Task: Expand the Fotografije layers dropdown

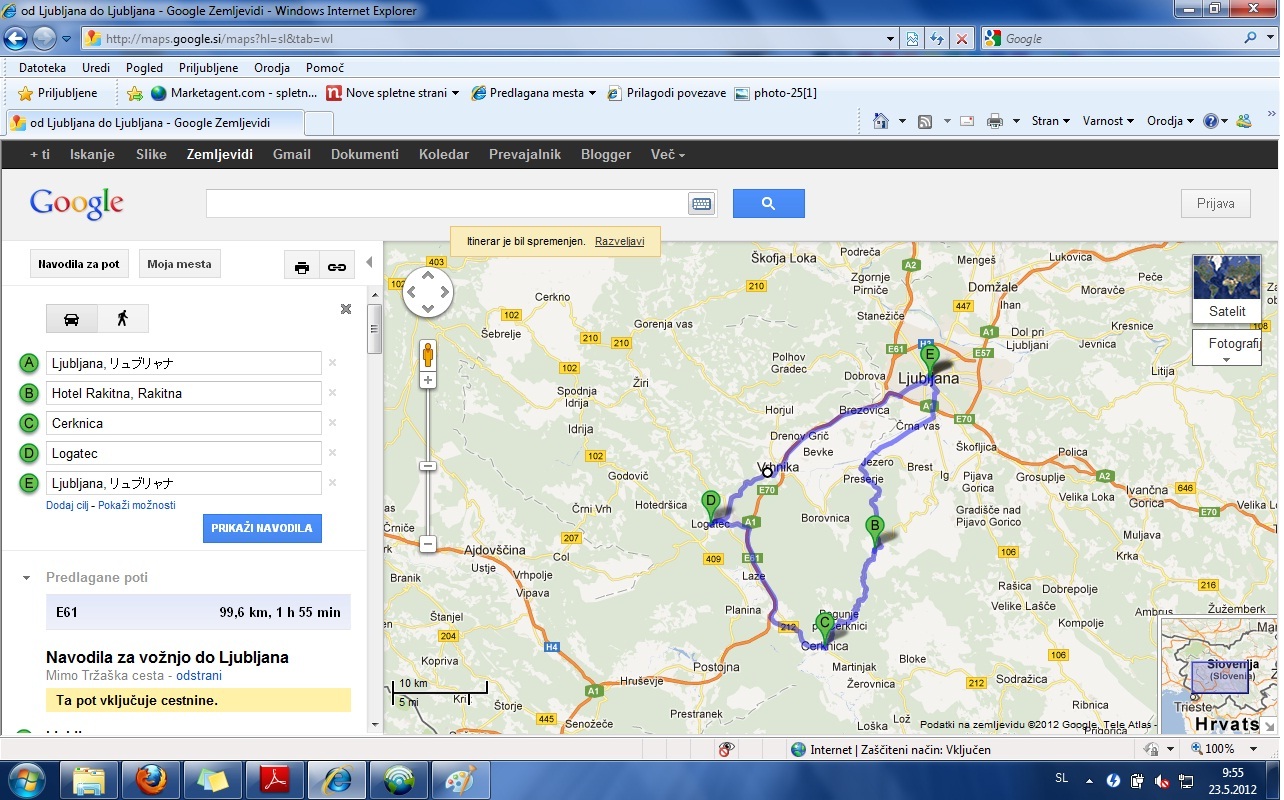Action: coord(1227,348)
